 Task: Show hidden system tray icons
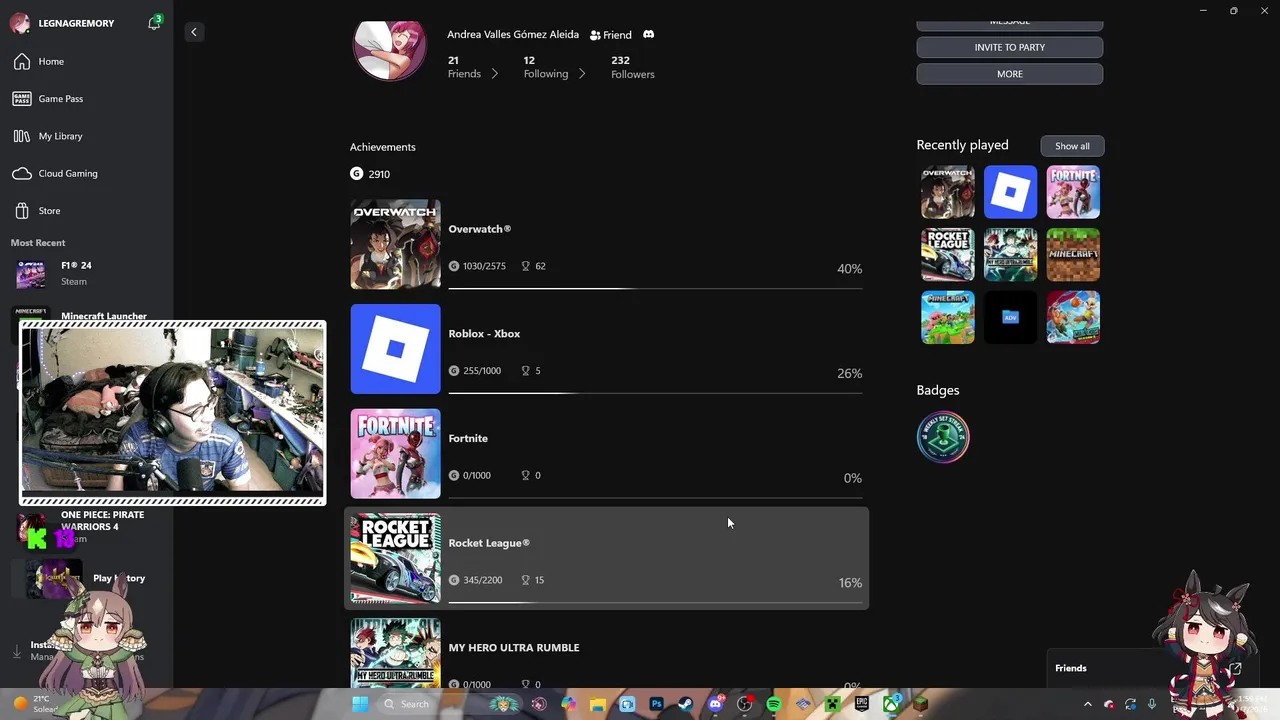[x=1088, y=704]
